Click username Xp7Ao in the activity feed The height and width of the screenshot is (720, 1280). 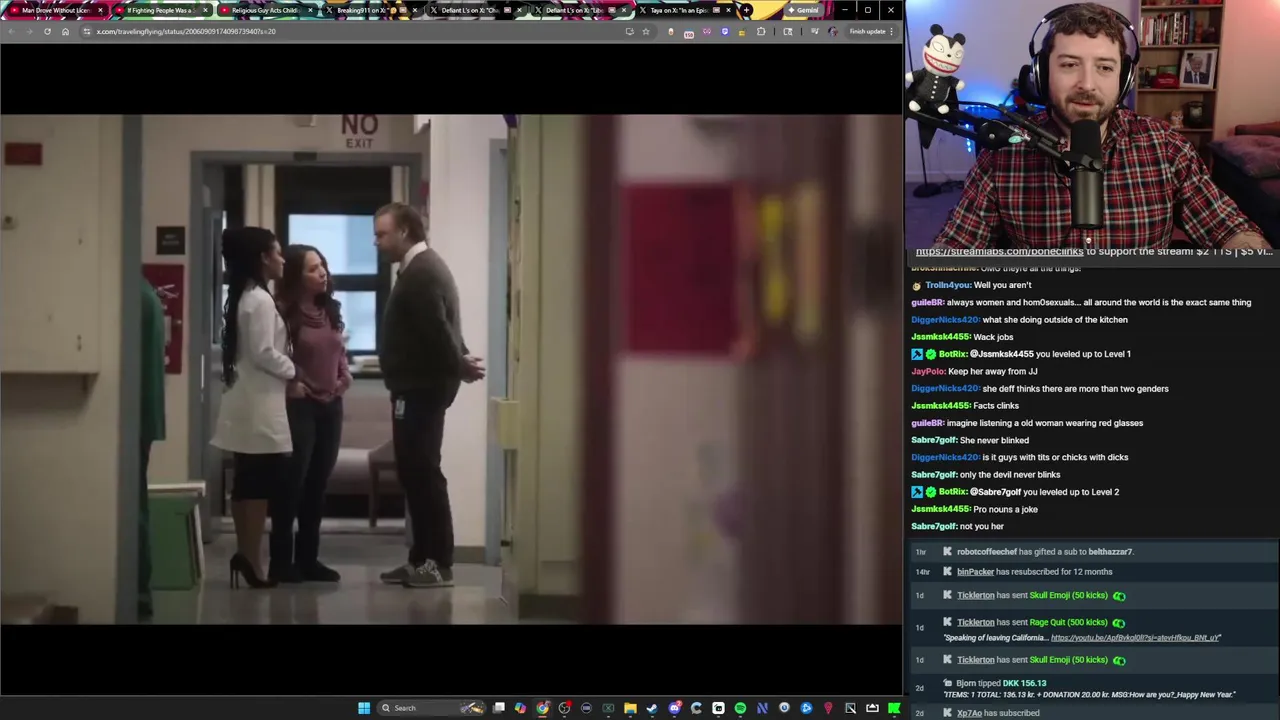[x=969, y=713]
